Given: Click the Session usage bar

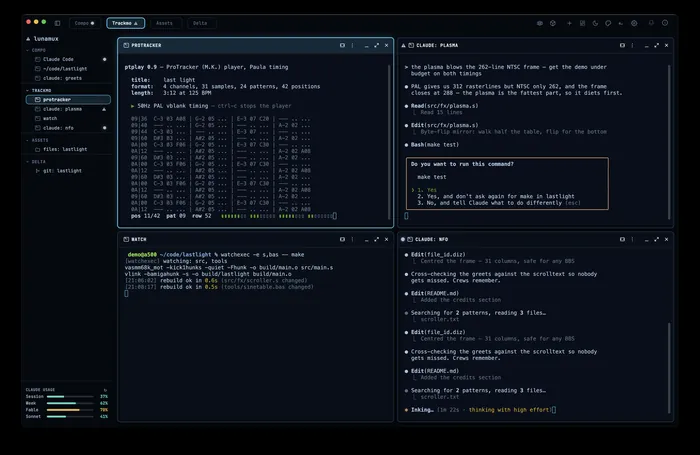Looking at the screenshot, I should pos(70,397).
